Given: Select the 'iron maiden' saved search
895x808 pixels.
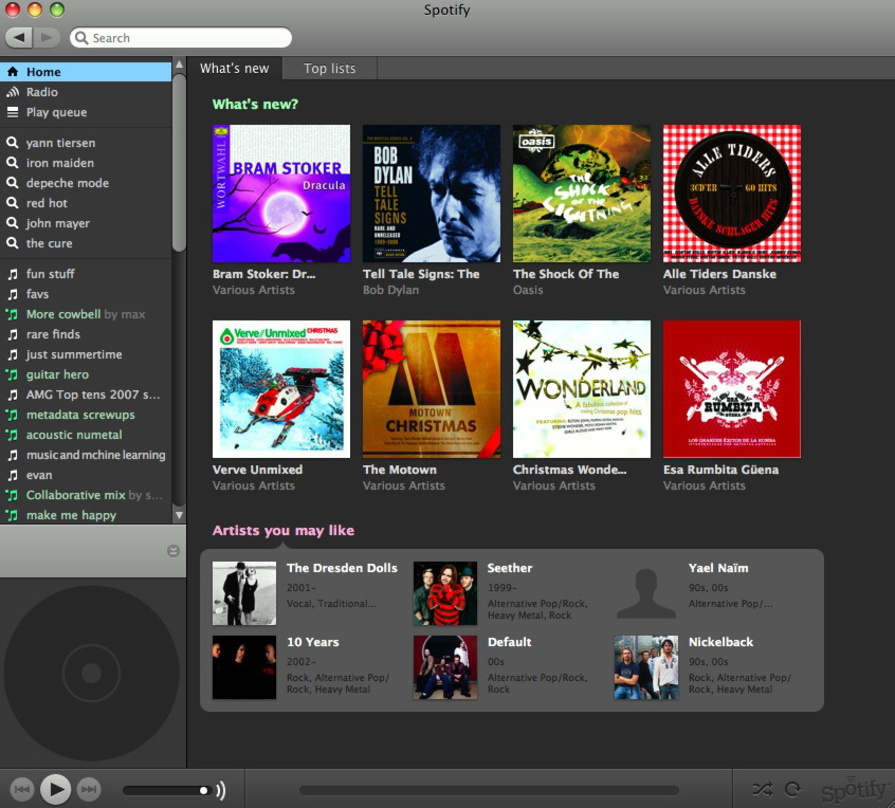Looking at the screenshot, I should click(x=86, y=163).
